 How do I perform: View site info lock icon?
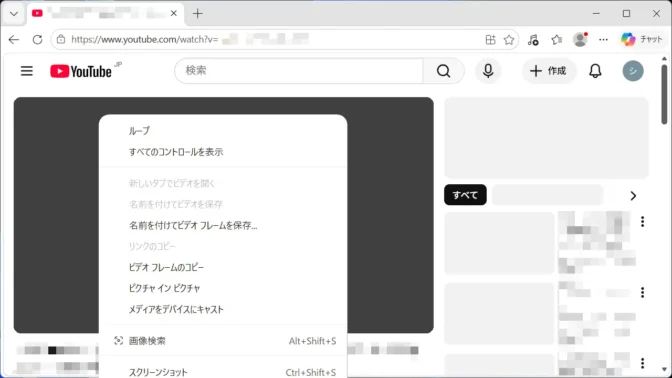pos(61,39)
